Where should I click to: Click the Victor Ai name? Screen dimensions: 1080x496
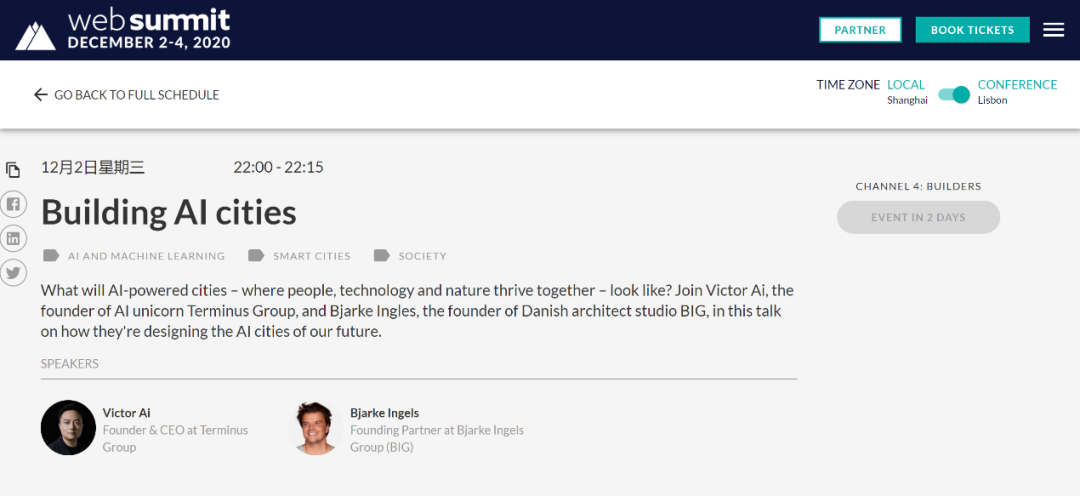pos(126,413)
